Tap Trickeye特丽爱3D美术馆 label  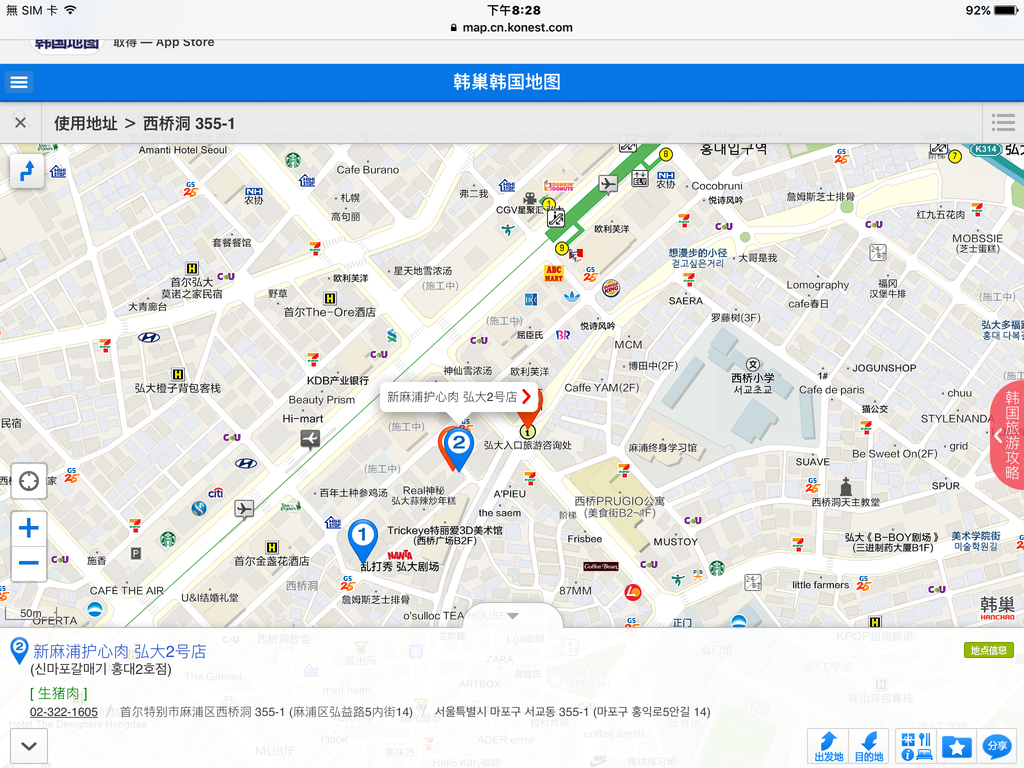[445, 535]
